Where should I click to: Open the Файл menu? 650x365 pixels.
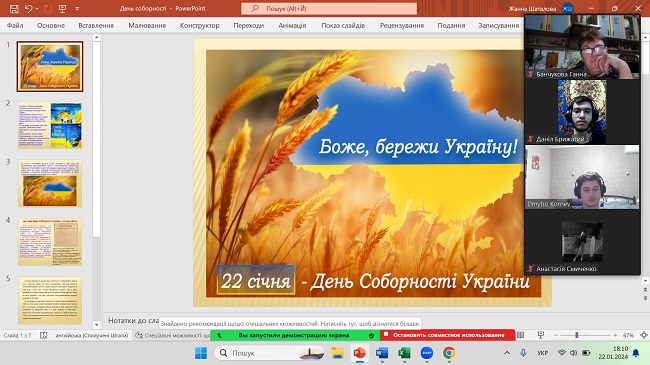(15, 25)
